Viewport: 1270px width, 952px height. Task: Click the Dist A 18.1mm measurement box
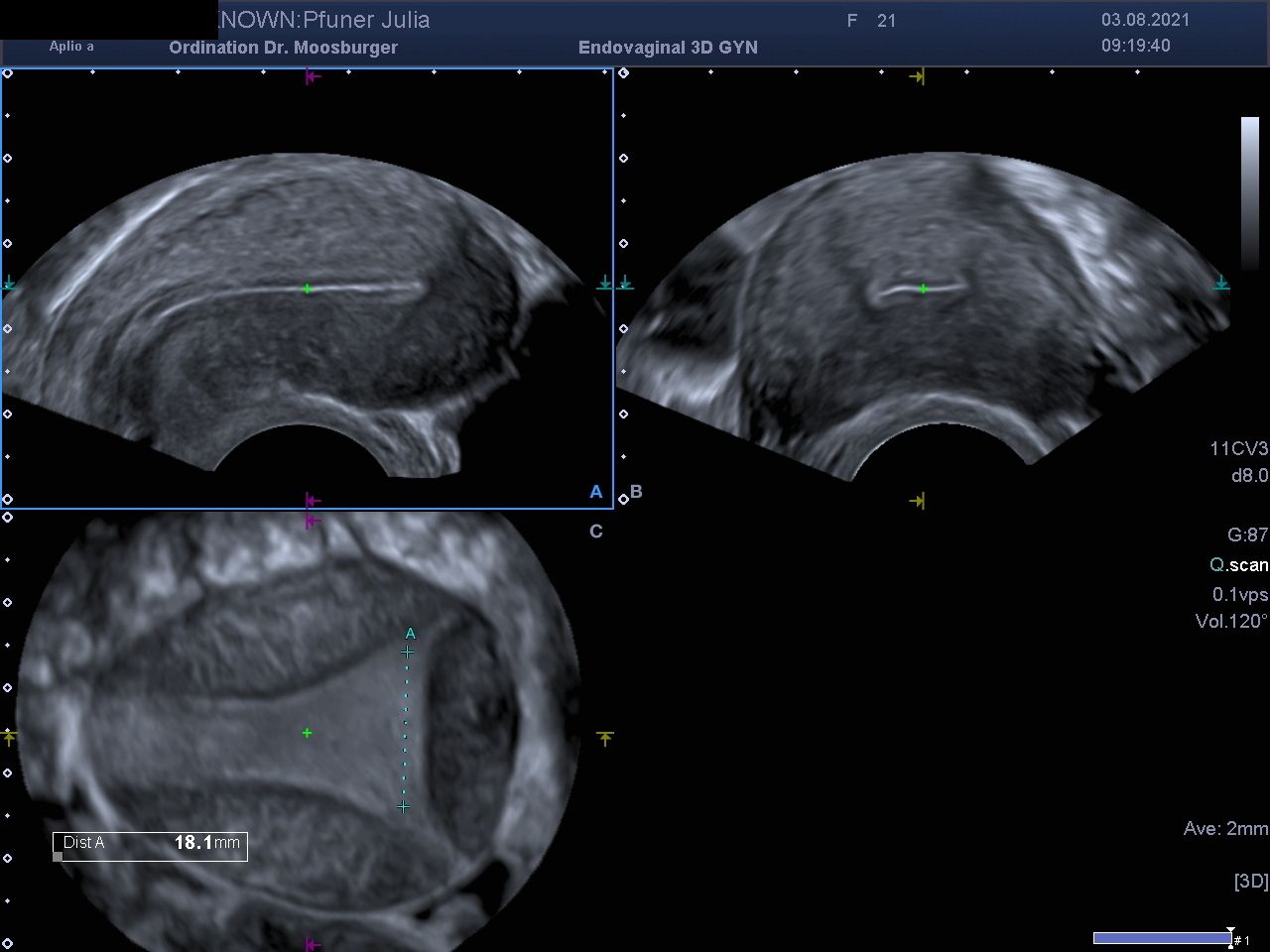click(x=150, y=844)
